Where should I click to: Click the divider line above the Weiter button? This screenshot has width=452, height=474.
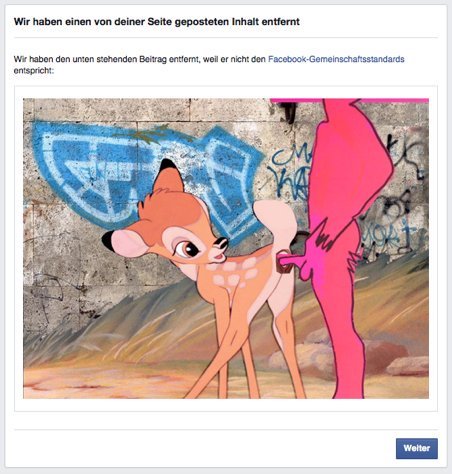coord(226,429)
